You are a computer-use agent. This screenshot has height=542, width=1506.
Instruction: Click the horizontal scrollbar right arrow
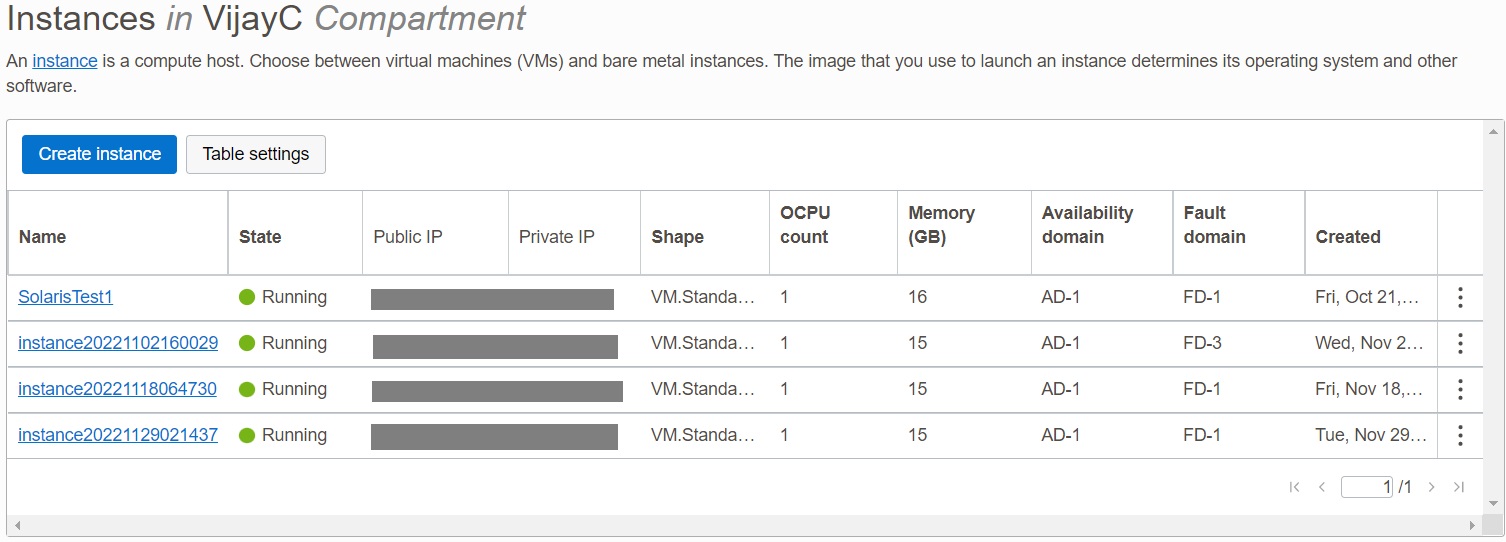1472,525
